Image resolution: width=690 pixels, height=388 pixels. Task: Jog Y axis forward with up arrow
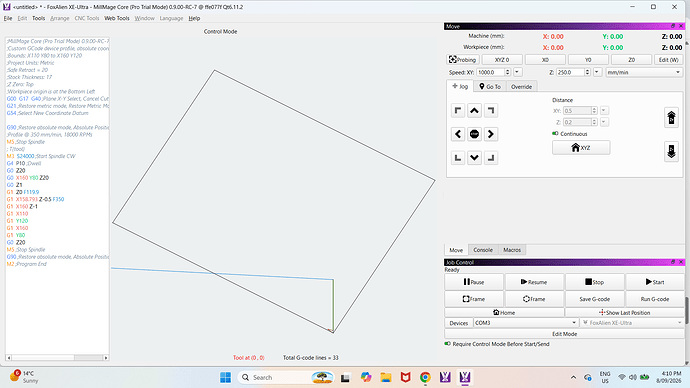[474, 110]
